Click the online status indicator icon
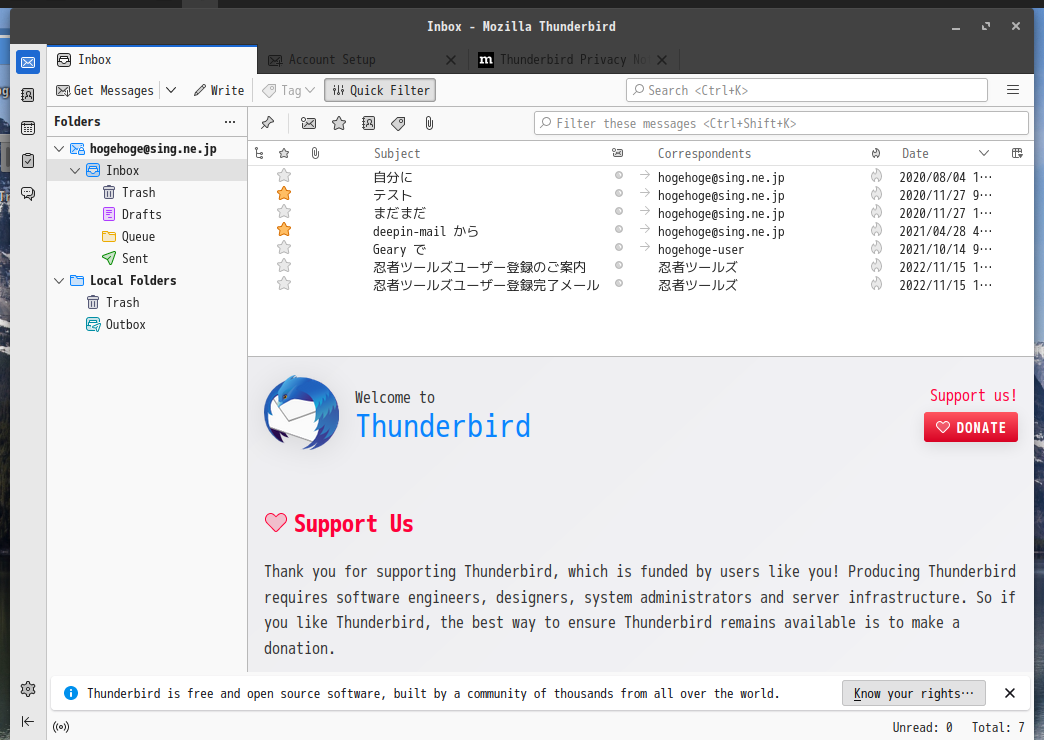This screenshot has width=1044, height=740. [61, 727]
